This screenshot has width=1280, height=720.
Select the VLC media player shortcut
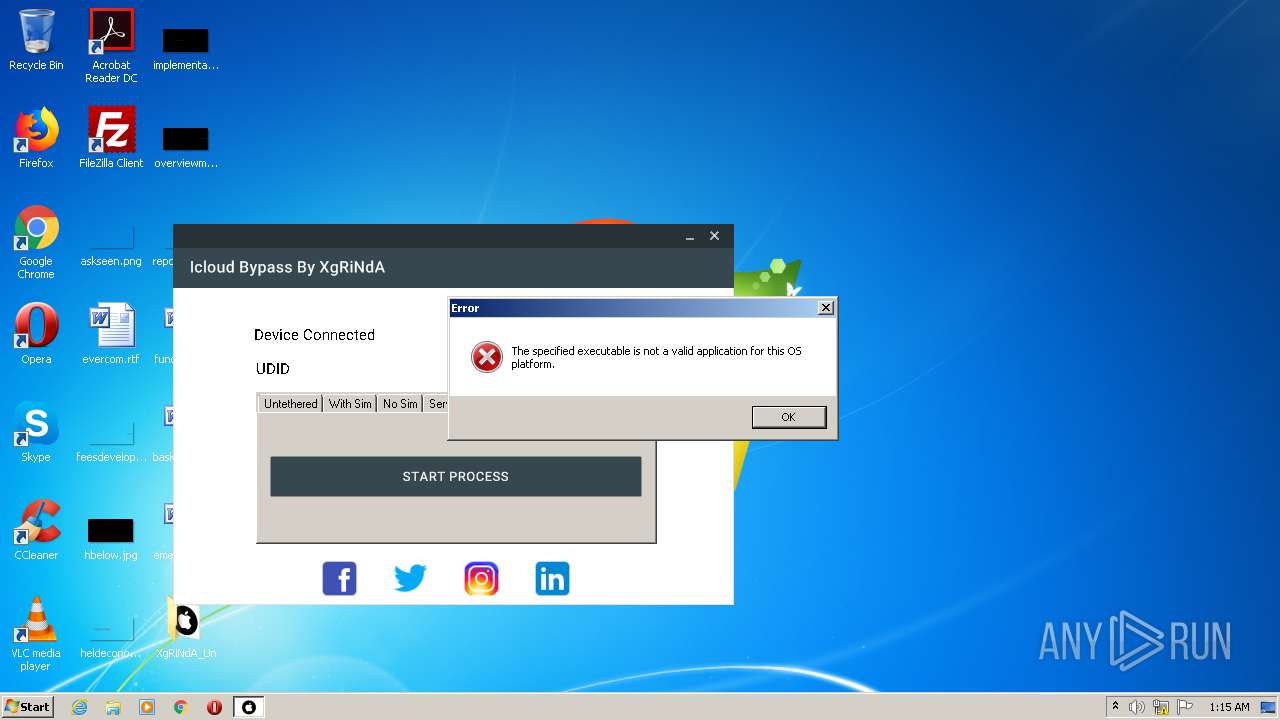pos(36,634)
